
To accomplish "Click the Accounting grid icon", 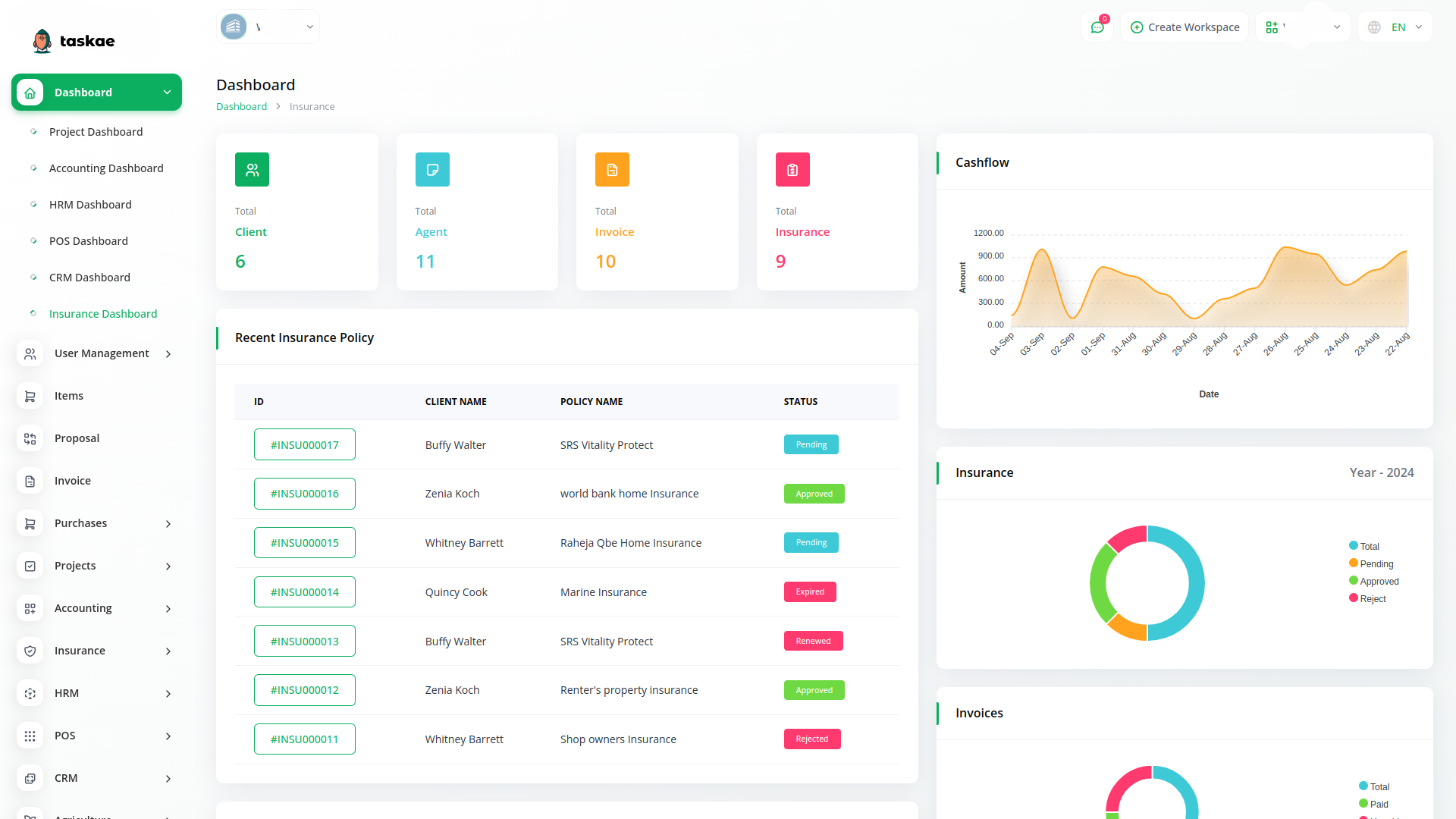I will pos(30,608).
